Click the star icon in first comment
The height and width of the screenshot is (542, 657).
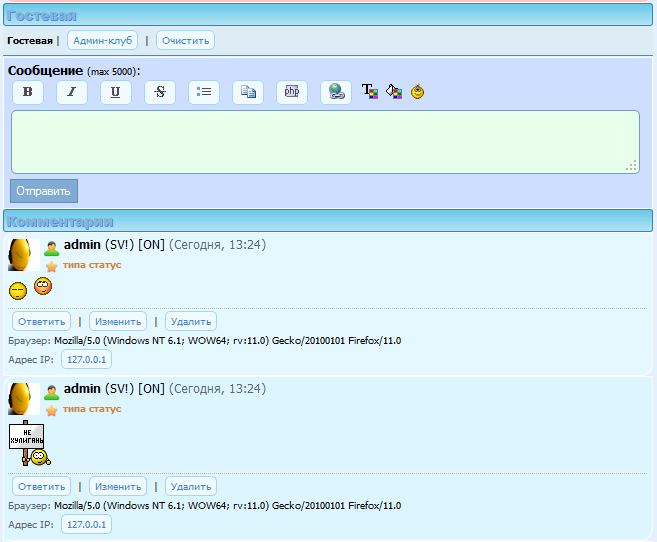tap(52, 266)
